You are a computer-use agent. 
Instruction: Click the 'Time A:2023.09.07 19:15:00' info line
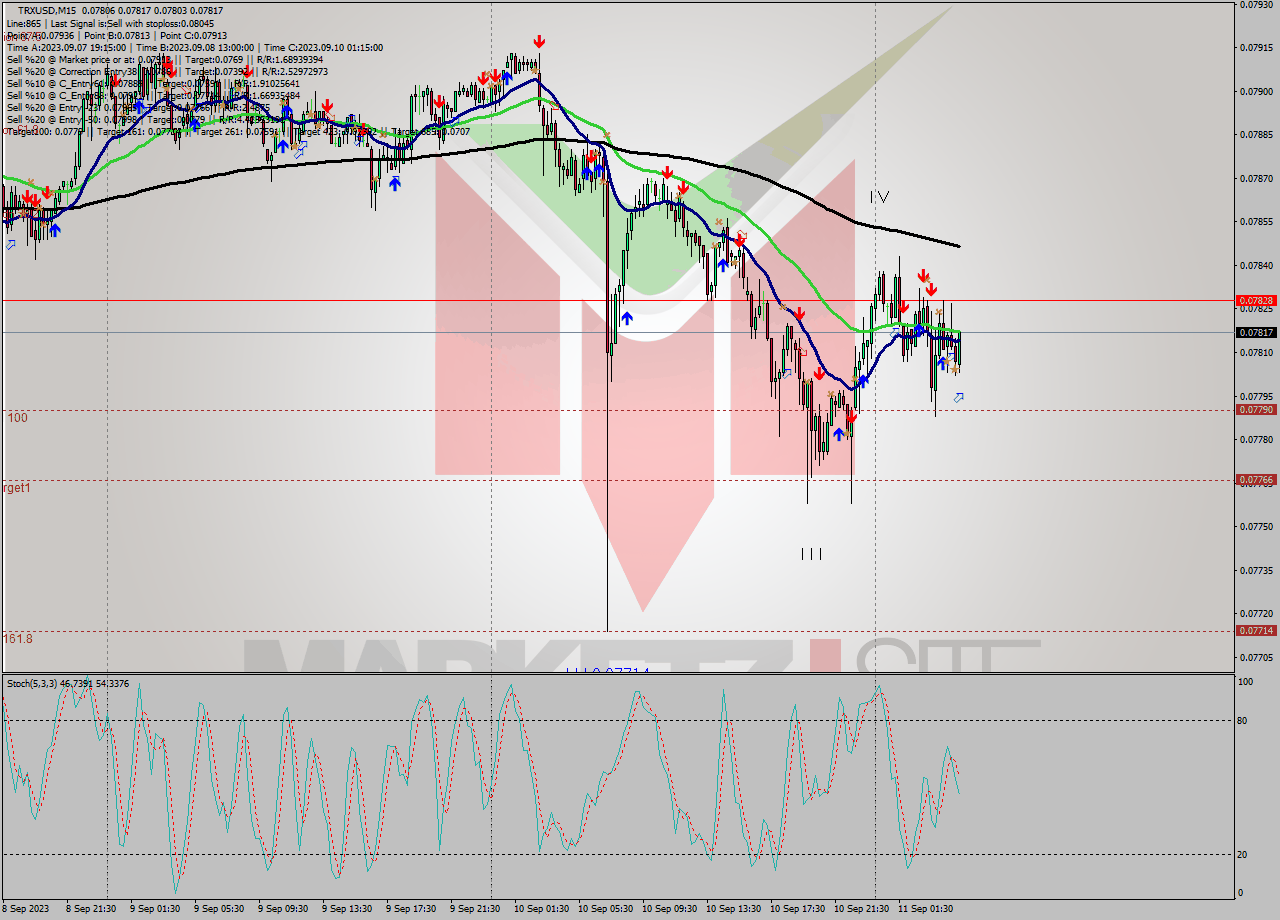coord(66,47)
